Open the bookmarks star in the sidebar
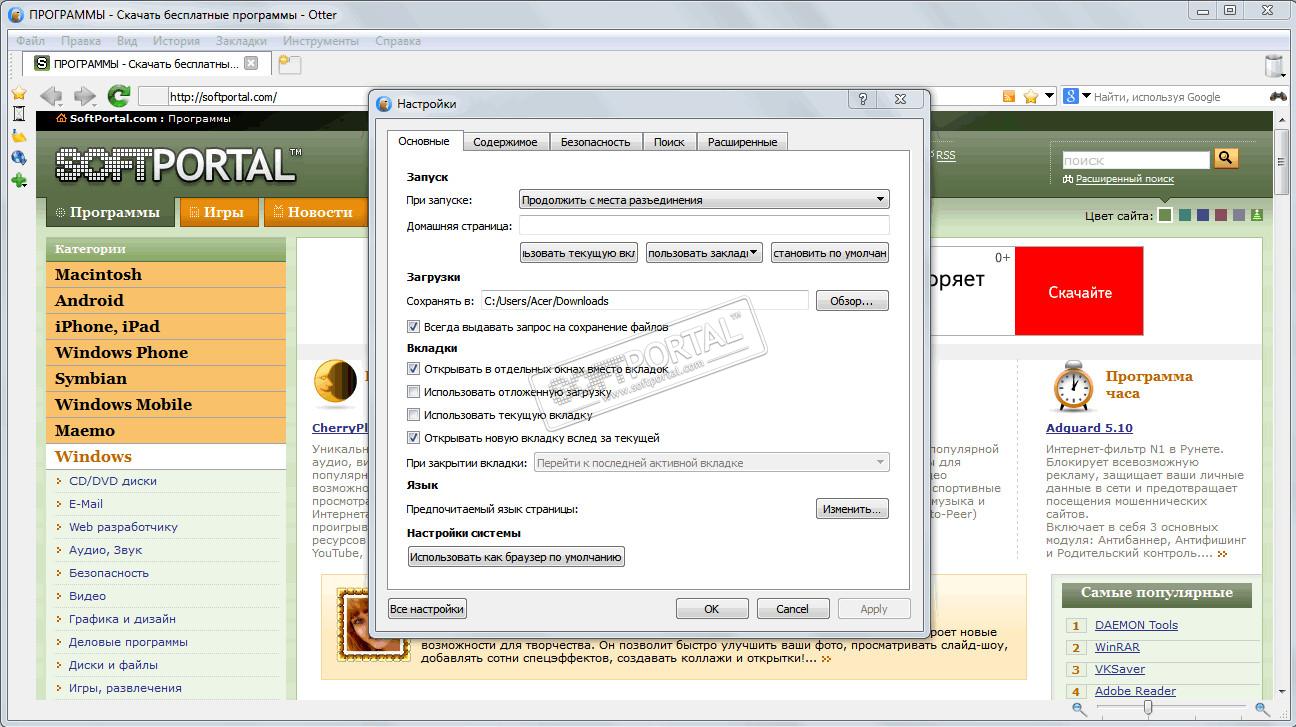This screenshot has width=1296, height=727. pyautogui.click(x=18, y=93)
